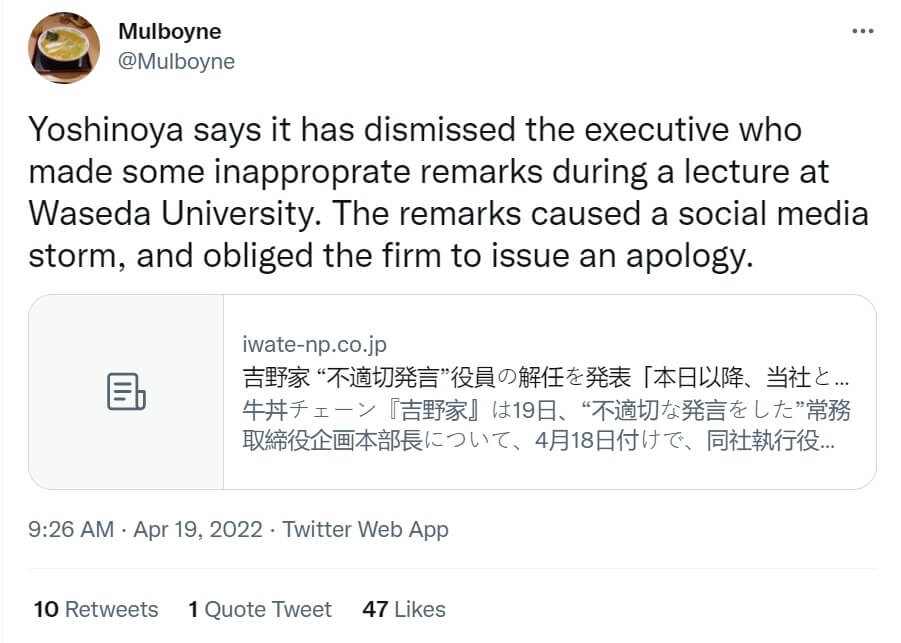This screenshot has width=901, height=643.
Task: View the 10 Retweets list
Action: pos(96,609)
